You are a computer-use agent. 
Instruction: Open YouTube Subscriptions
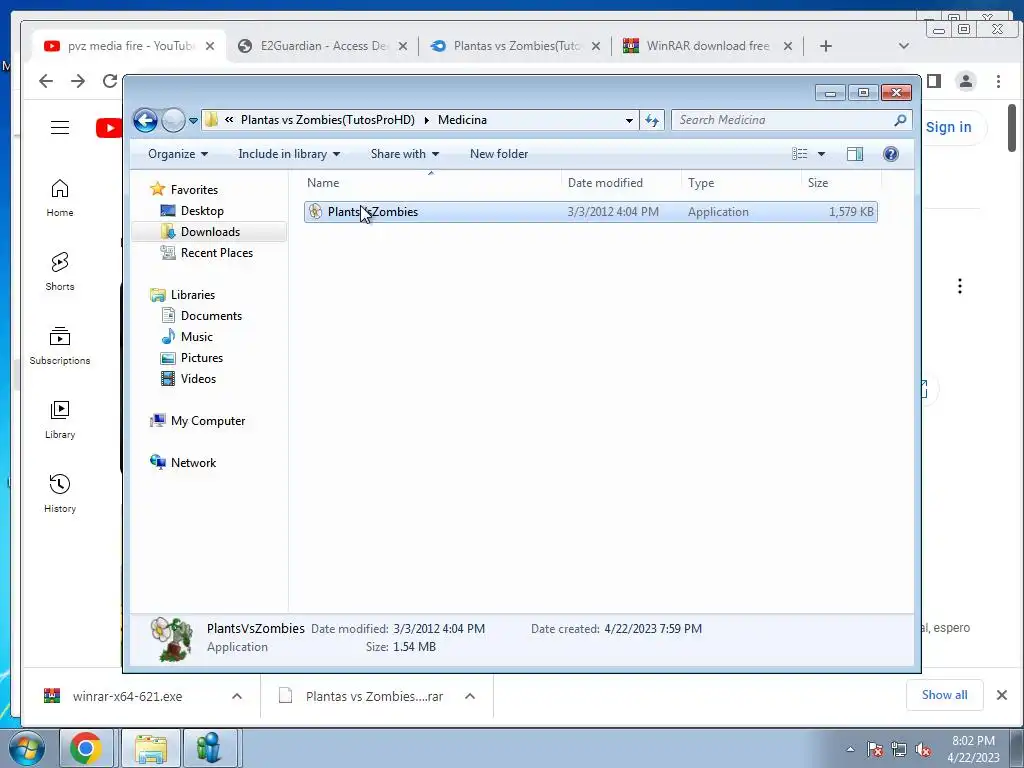click(60, 346)
